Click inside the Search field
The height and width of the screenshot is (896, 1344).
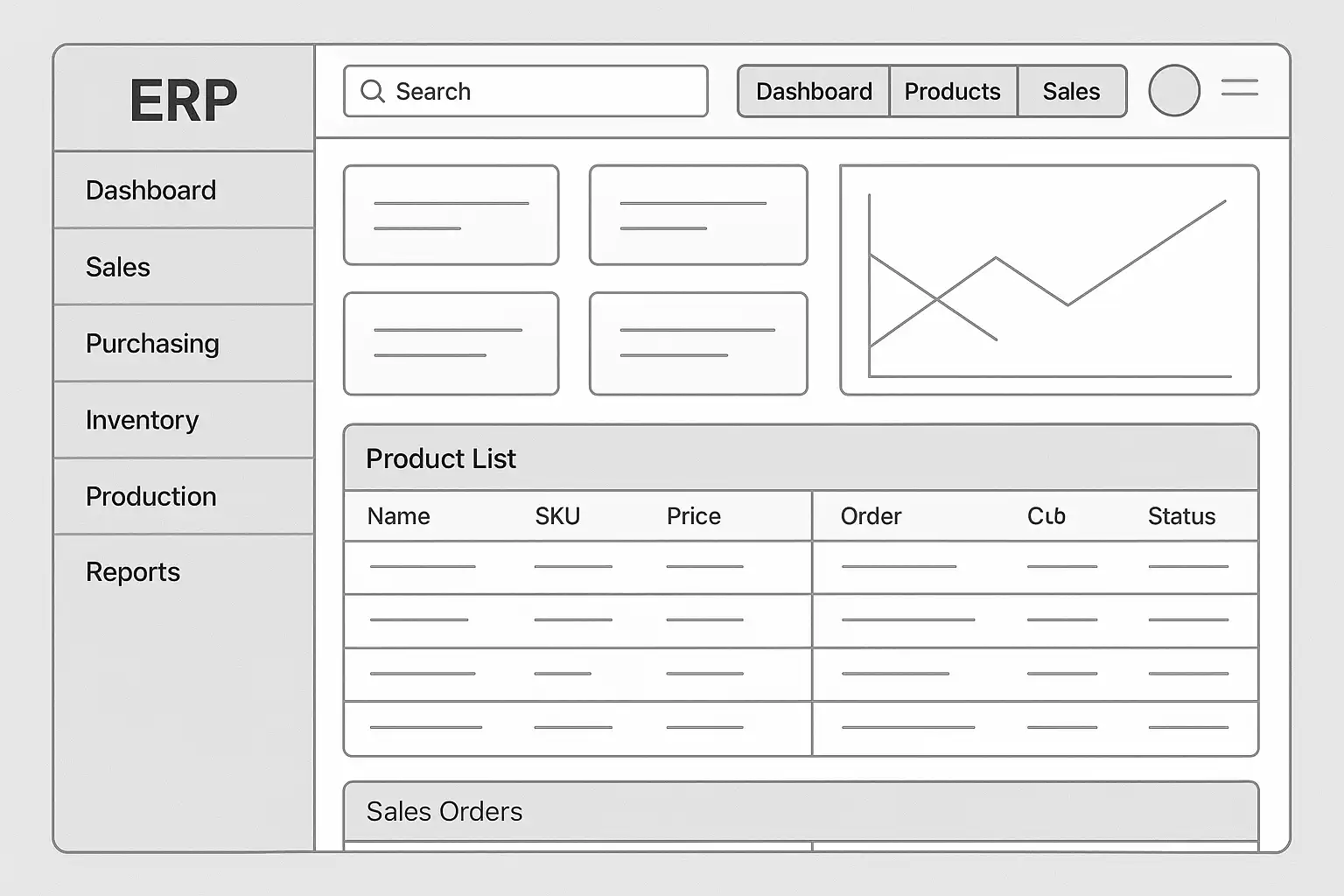542,91
